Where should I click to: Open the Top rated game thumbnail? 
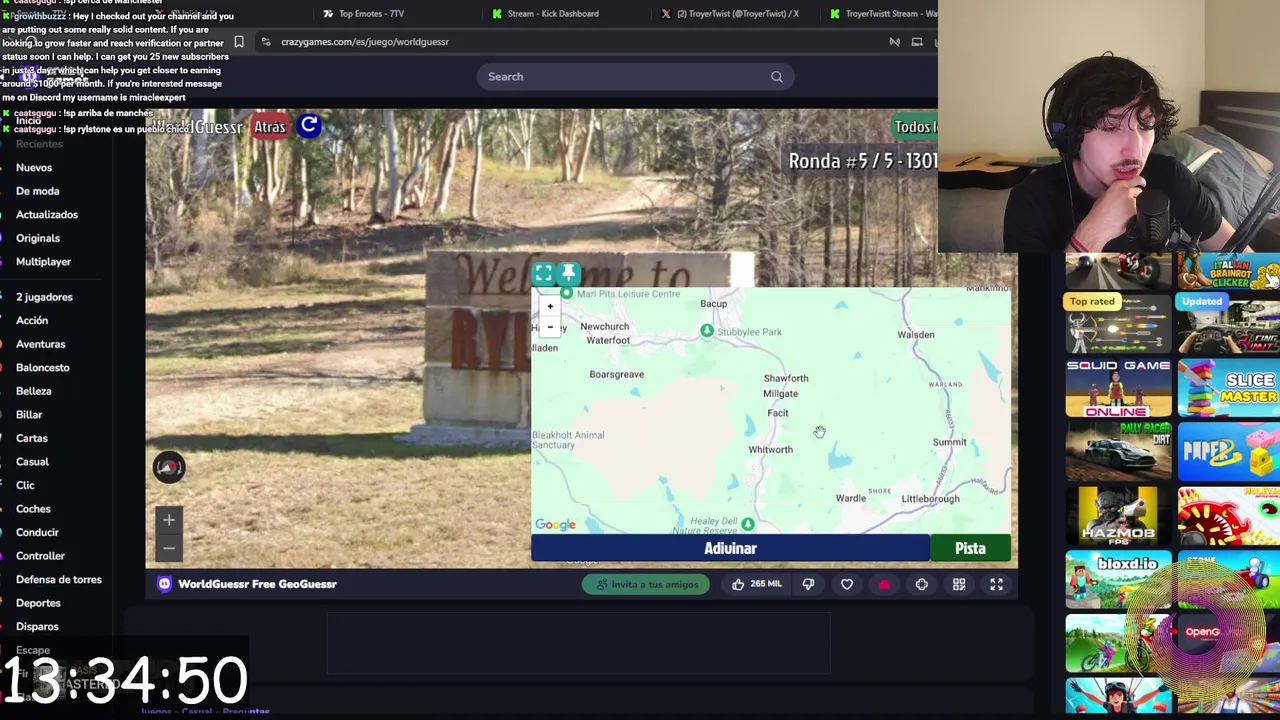tap(1118, 324)
